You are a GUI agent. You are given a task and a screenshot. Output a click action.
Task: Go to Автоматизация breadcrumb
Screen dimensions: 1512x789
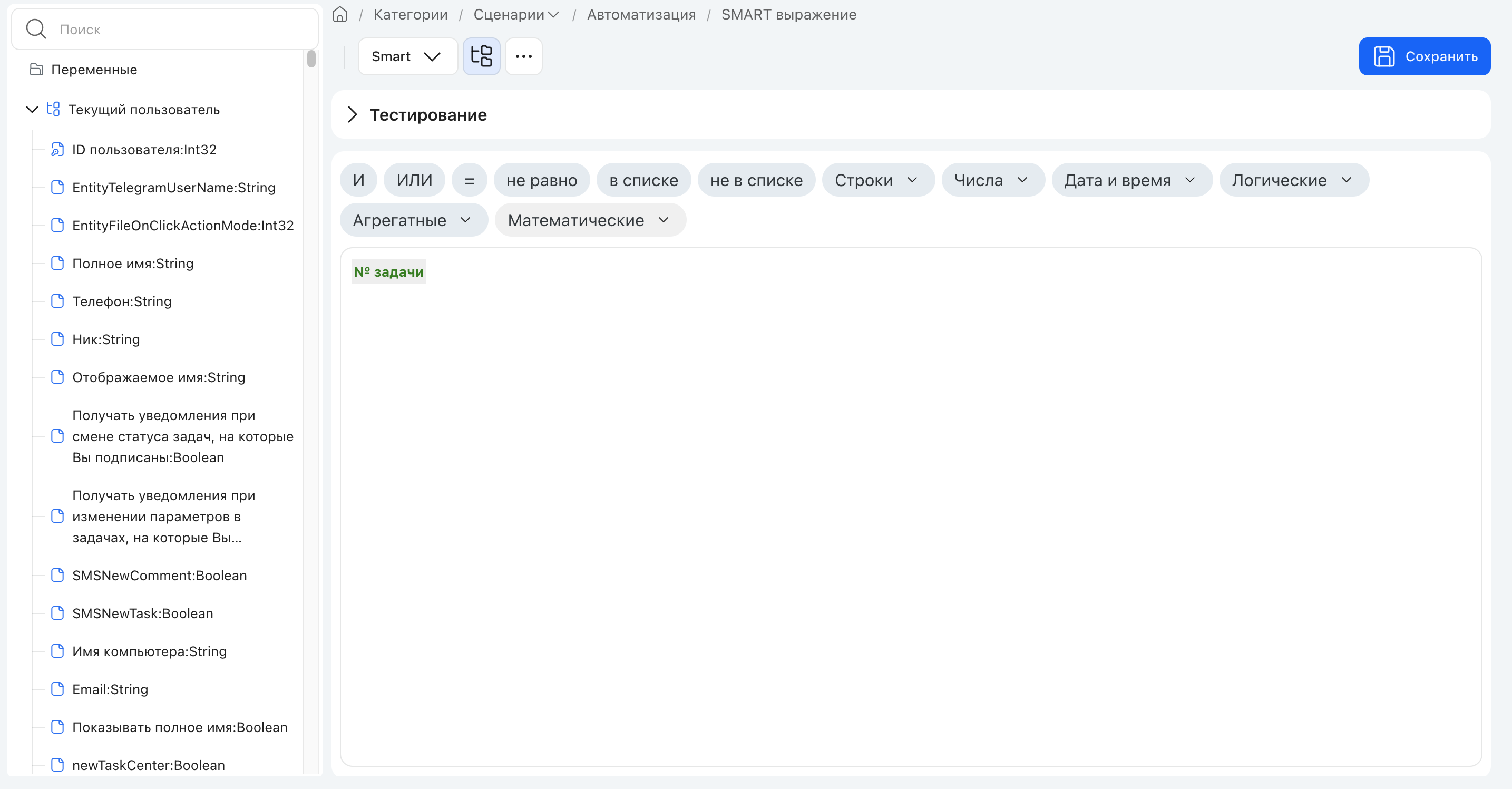641,15
